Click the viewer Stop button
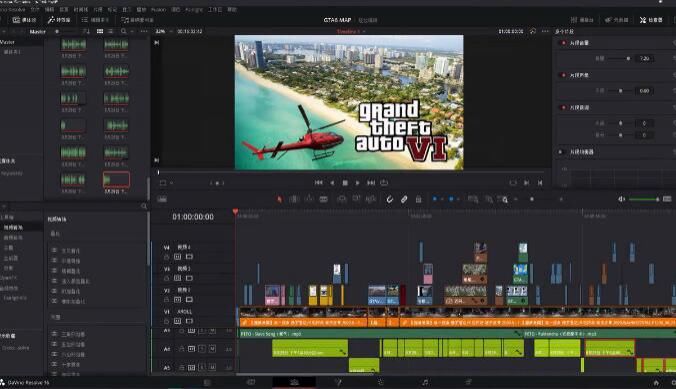 [x=345, y=183]
